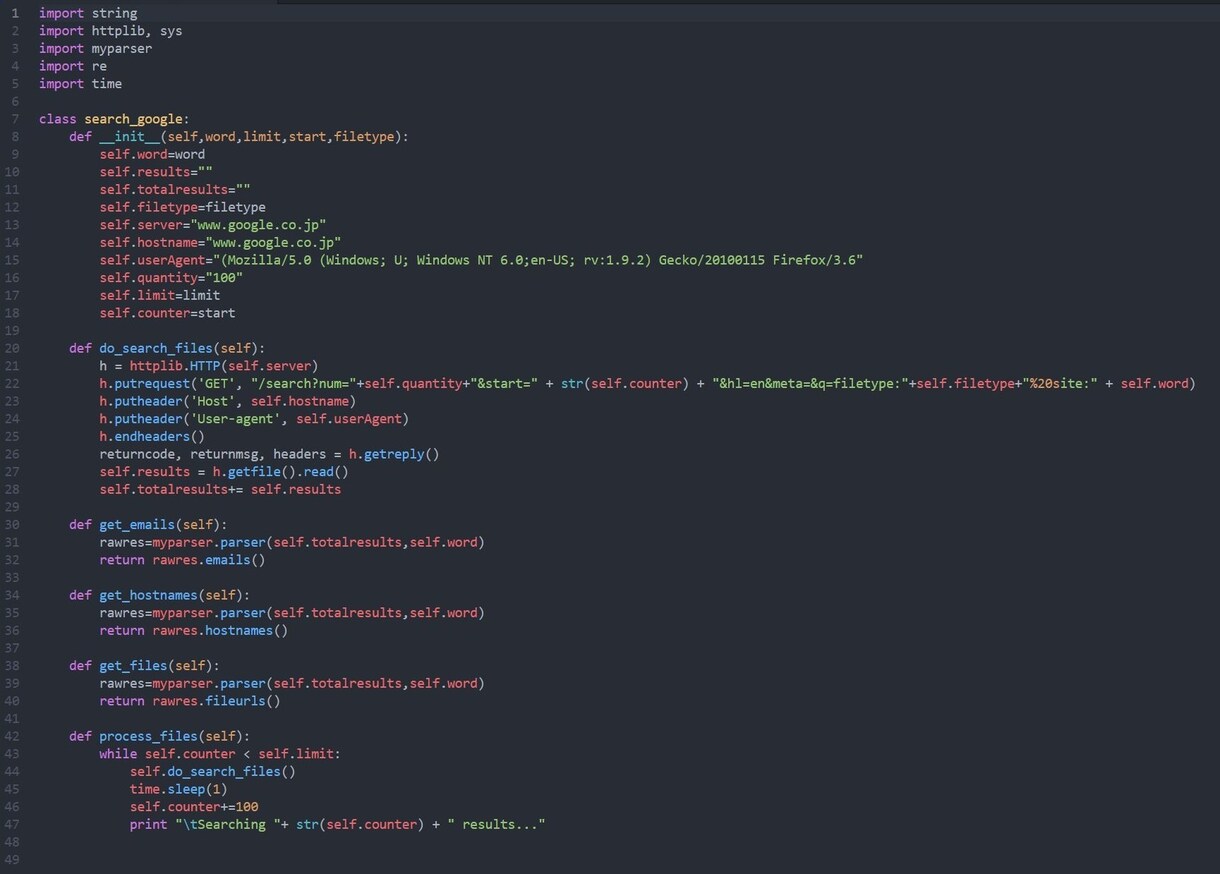Click the "self.counter=start" assignment
Viewport: 1220px width, 874px height.
[168, 313]
